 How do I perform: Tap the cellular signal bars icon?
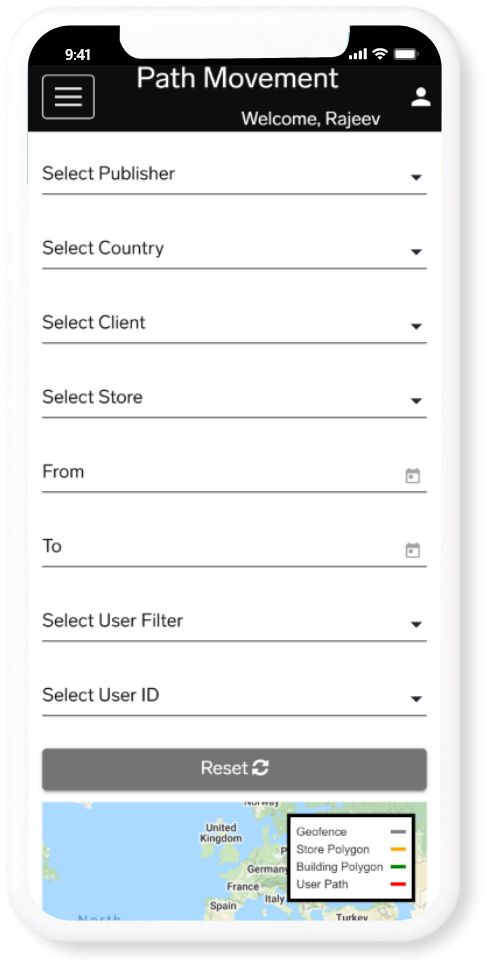pos(358,54)
